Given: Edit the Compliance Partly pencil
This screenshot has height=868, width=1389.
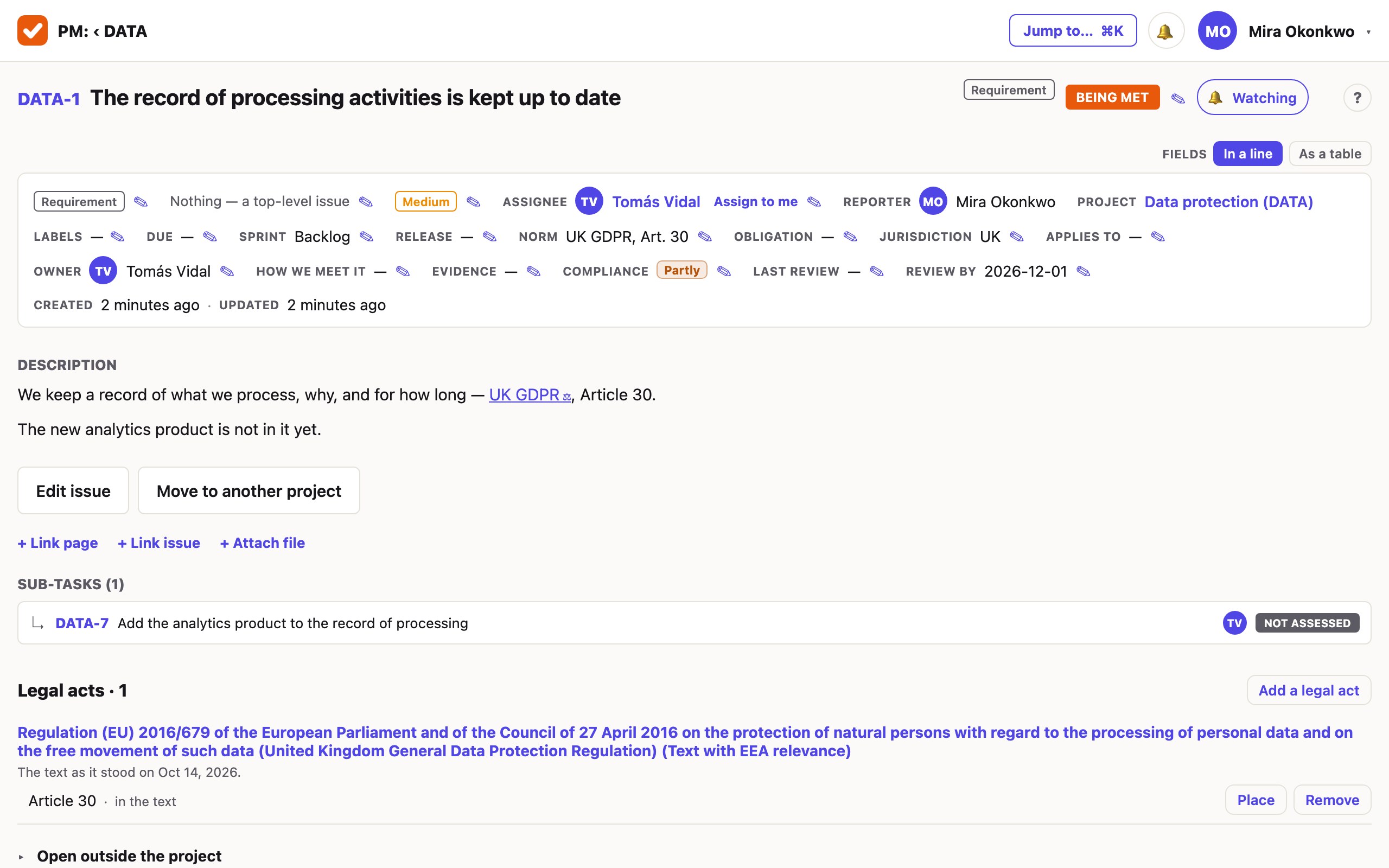Looking at the screenshot, I should pyautogui.click(x=724, y=271).
